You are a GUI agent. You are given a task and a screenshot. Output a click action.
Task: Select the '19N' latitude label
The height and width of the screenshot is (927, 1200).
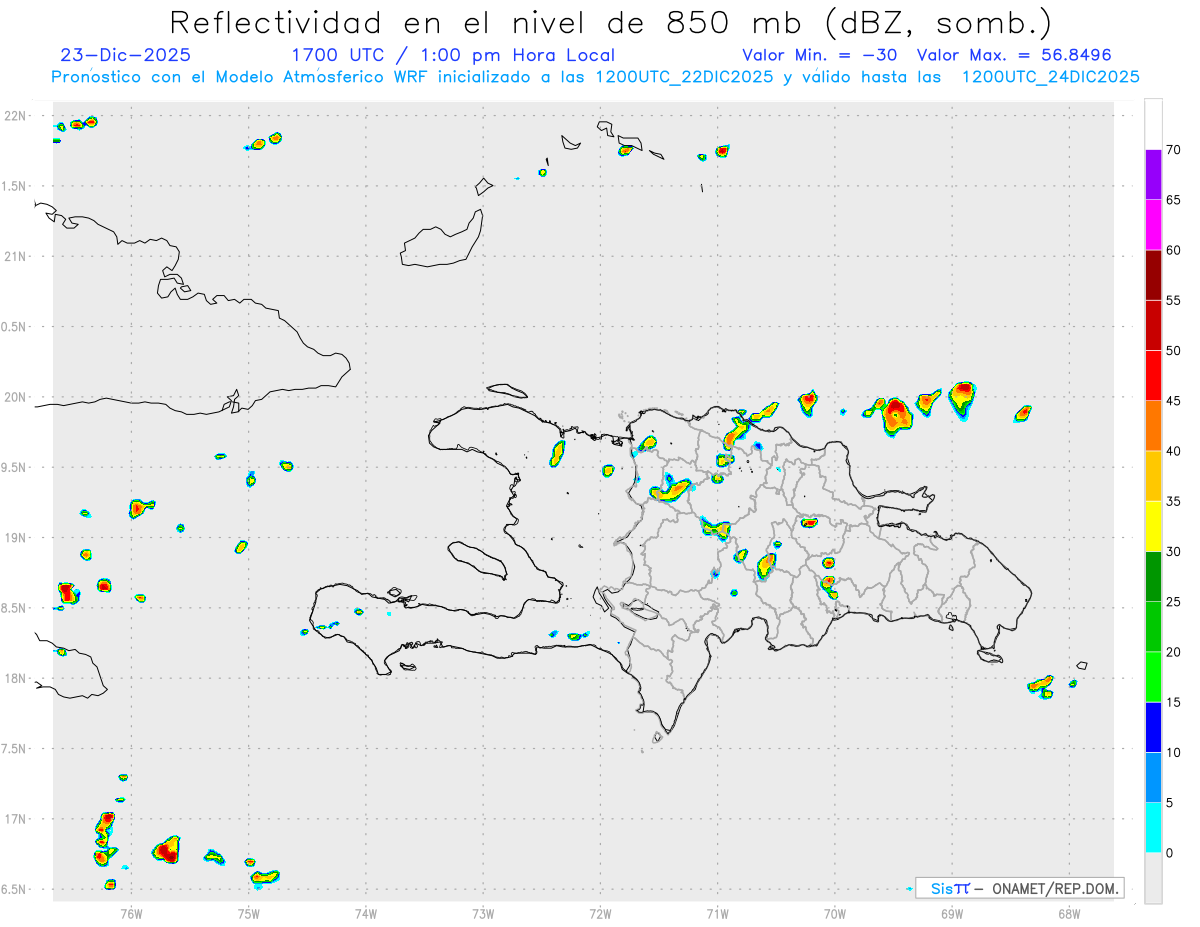point(17,537)
